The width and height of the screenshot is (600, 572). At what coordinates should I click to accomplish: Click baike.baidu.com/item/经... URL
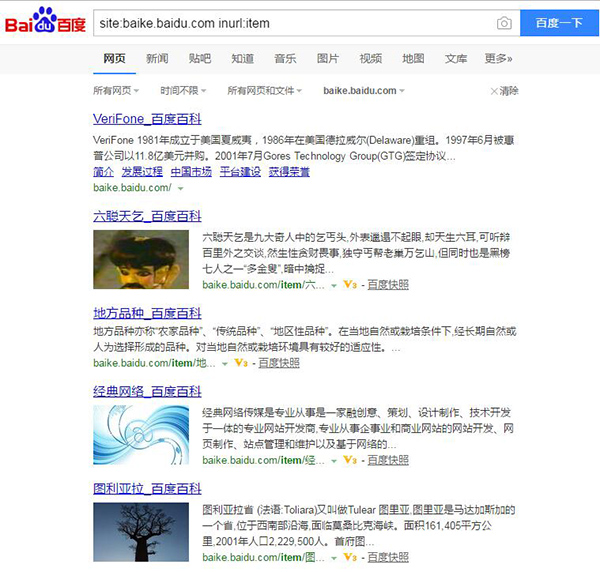263,460
